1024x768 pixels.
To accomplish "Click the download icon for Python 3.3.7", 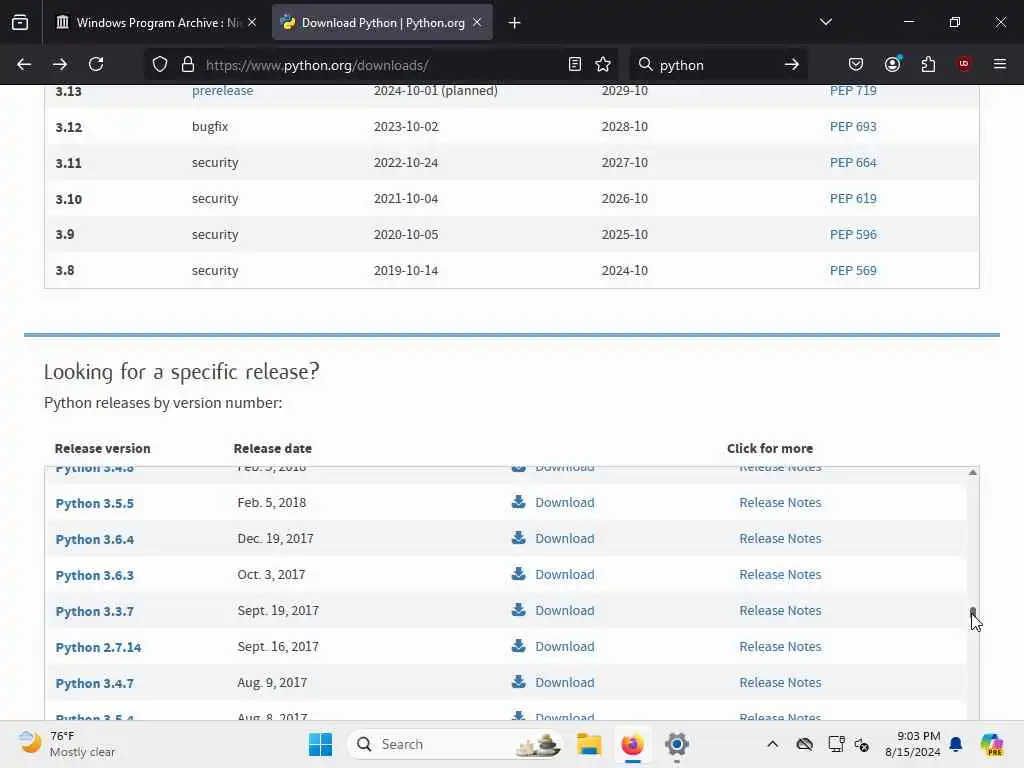I will tap(519, 609).
